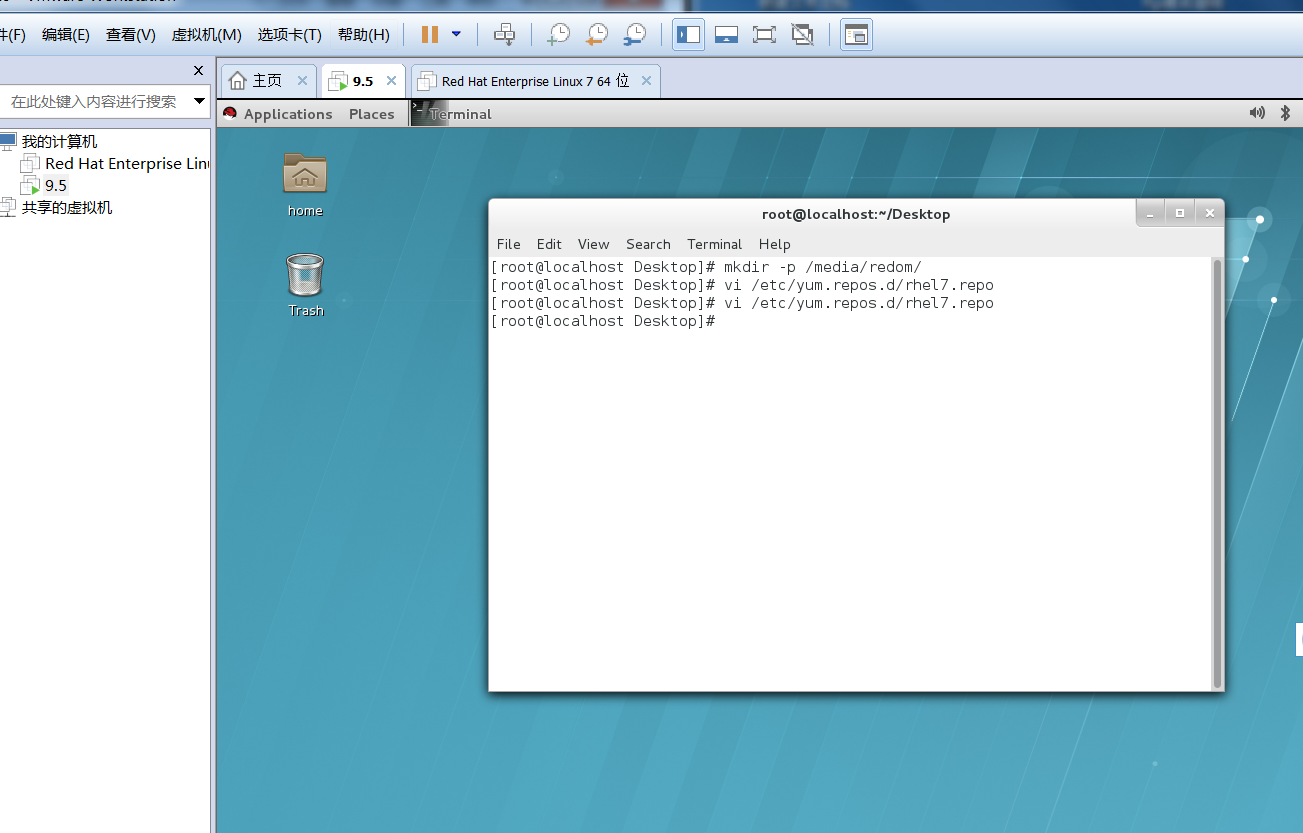This screenshot has width=1303, height=833.
Task: Send Ctrl+Alt+Del to the virtual machine
Action: 505,35
